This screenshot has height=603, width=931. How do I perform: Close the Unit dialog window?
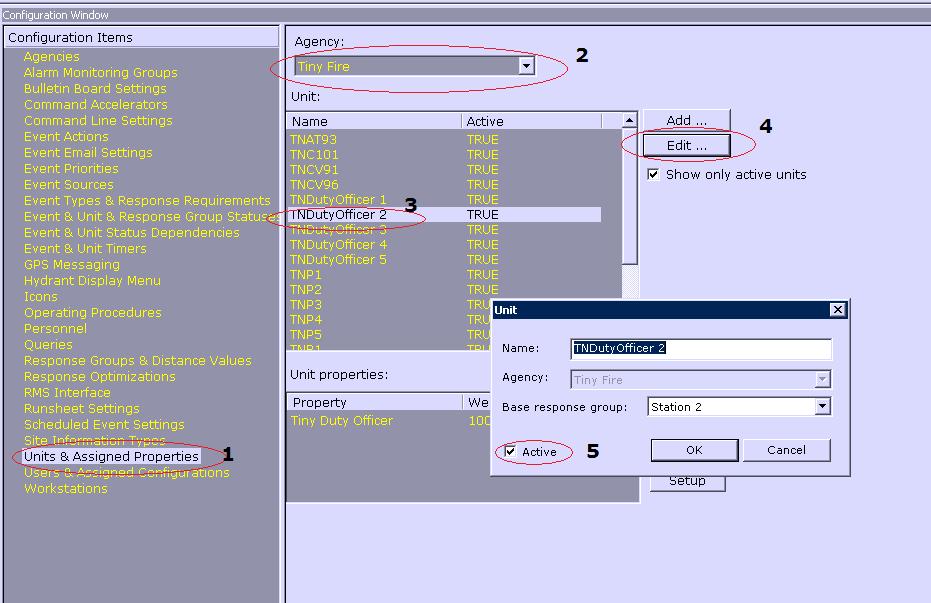pyautogui.click(x=838, y=310)
